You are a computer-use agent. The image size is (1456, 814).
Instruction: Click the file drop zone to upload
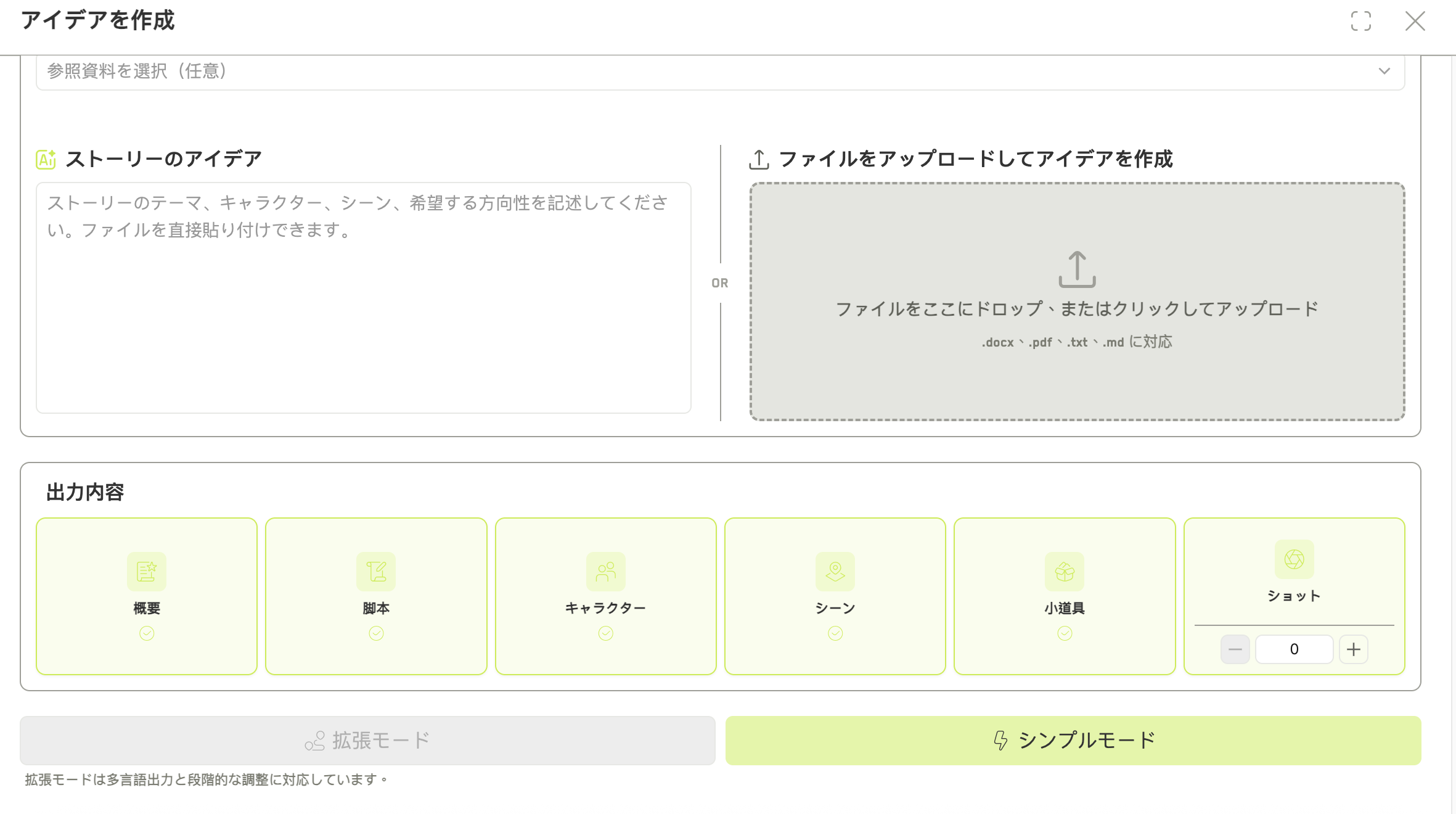[x=1077, y=302]
